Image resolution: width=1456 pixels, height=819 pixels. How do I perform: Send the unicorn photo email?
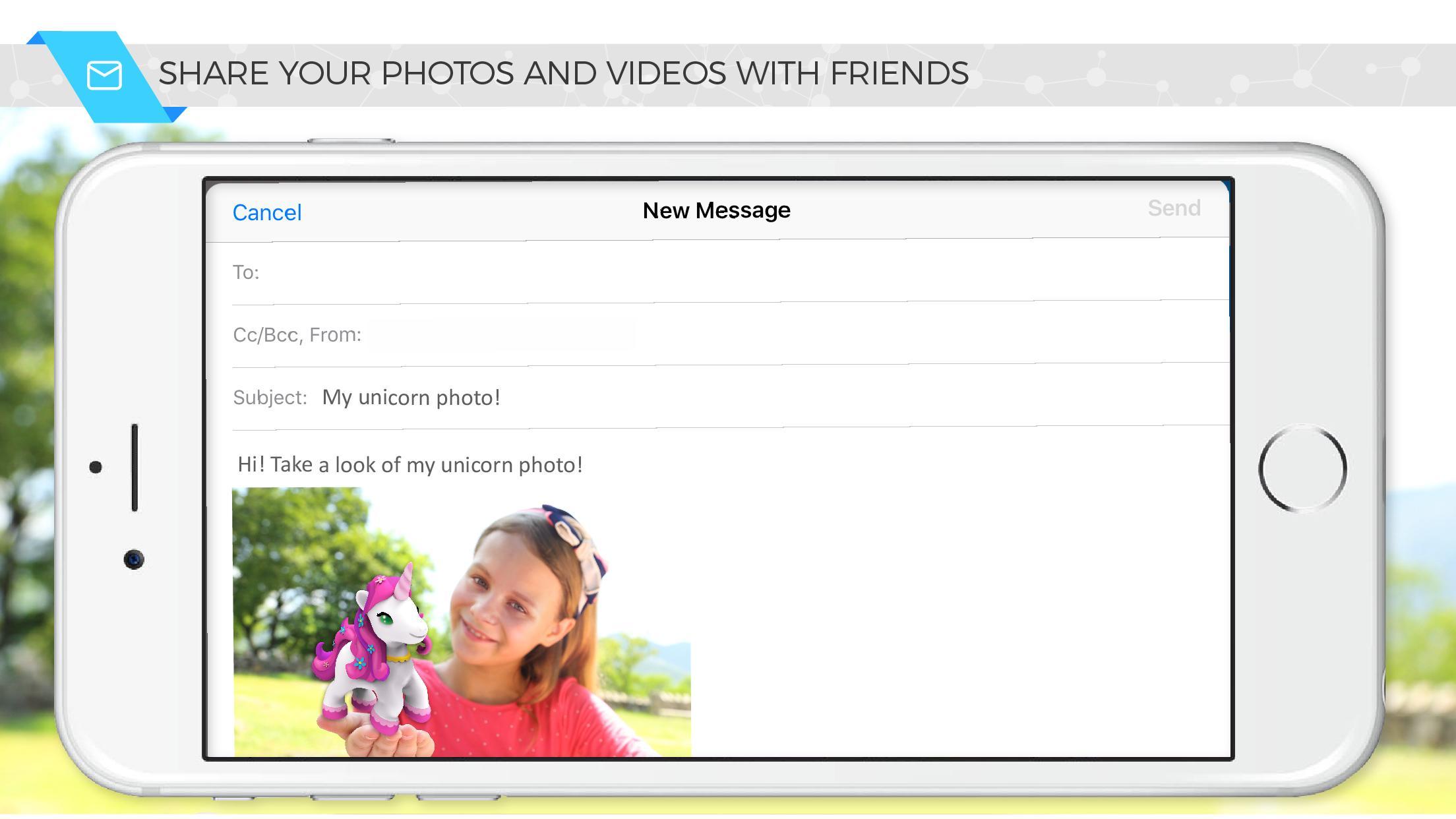click(x=1174, y=208)
